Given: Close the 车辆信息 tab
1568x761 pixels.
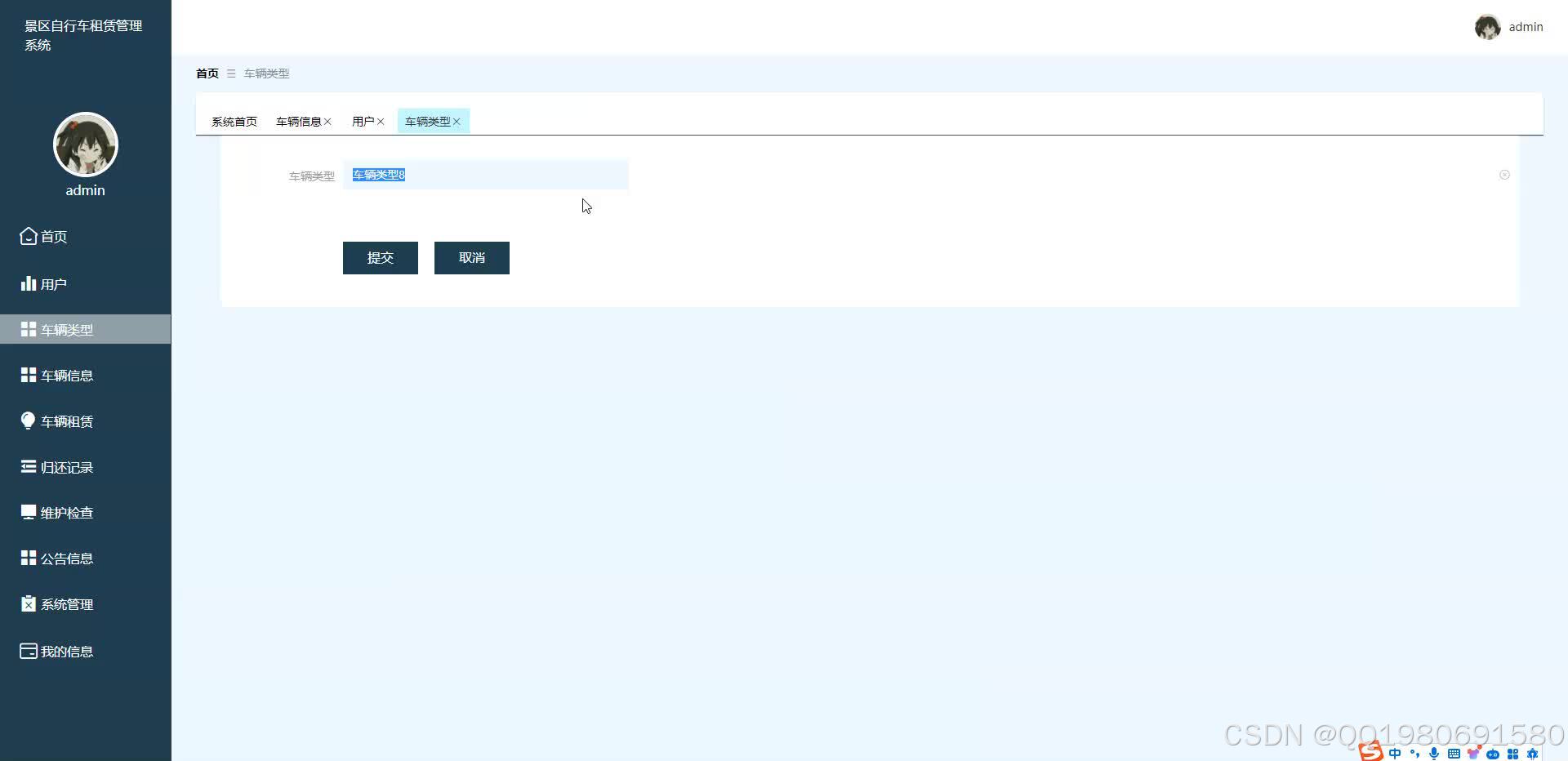Looking at the screenshot, I should click(327, 122).
